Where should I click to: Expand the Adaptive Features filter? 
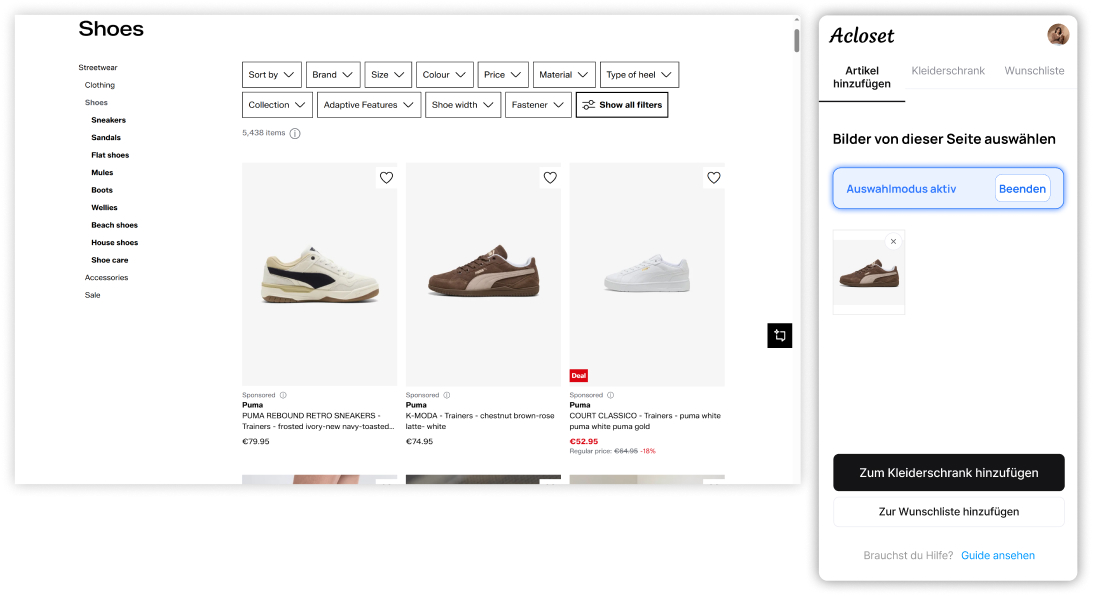(369, 105)
